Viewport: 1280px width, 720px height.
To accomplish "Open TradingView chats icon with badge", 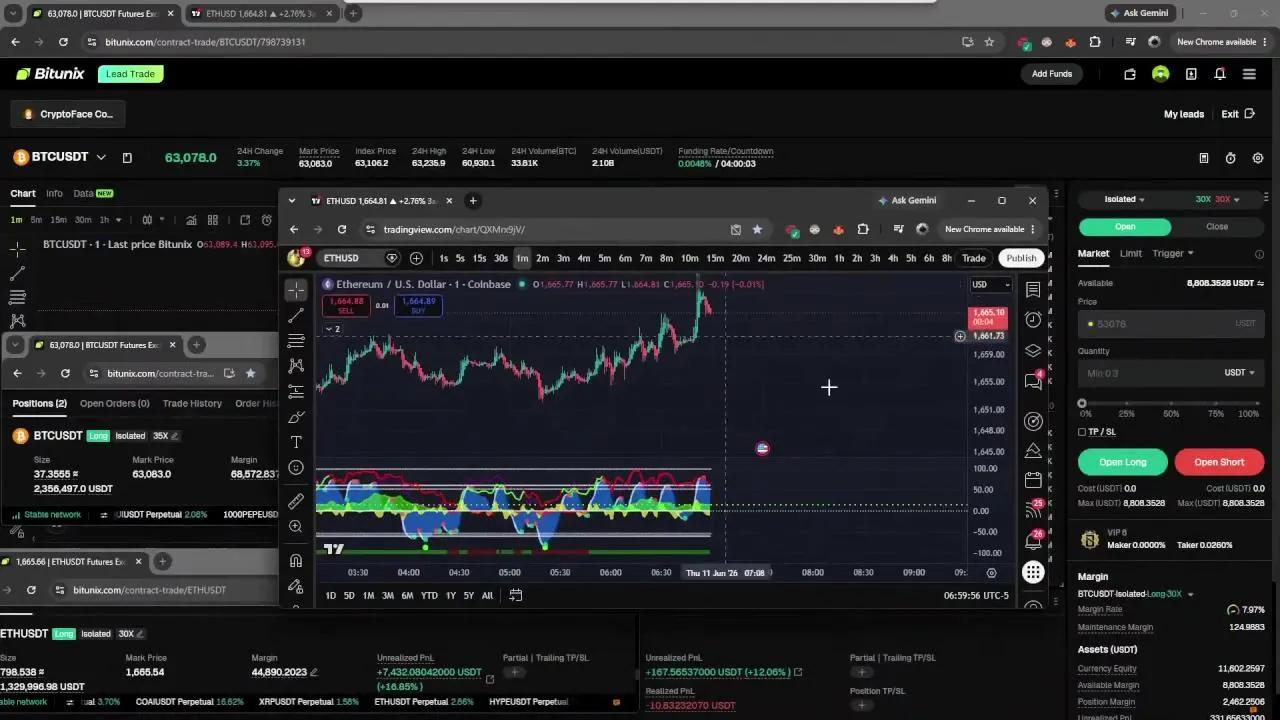I will click(1033, 381).
